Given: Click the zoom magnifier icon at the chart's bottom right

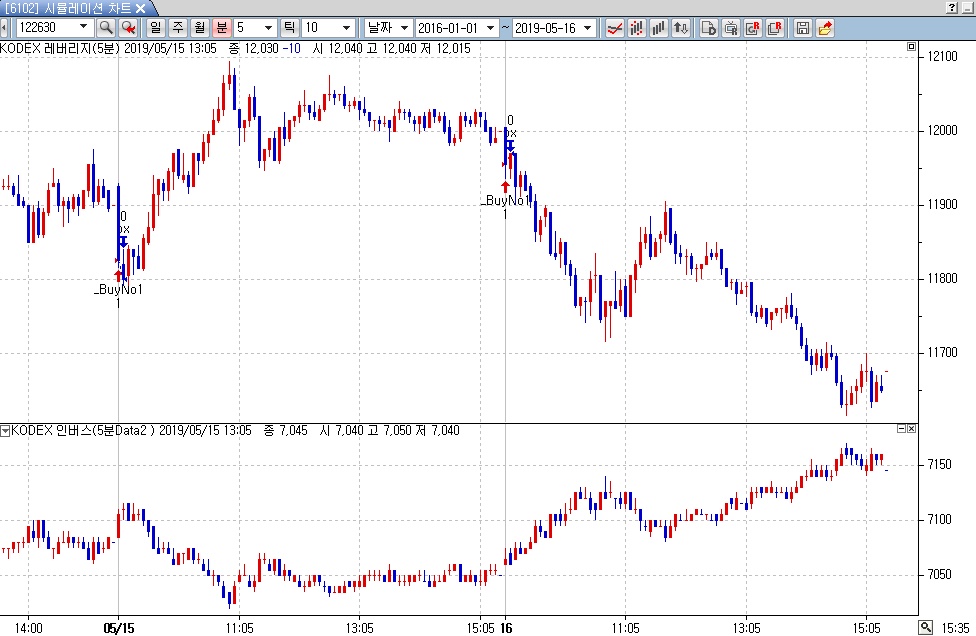Looking at the screenshot, I should (926, 627).
